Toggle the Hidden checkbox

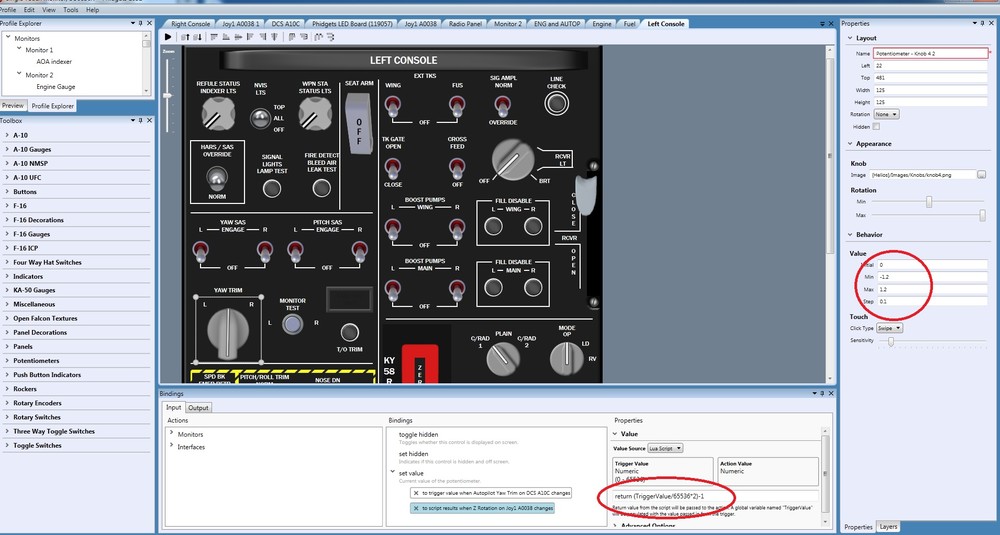point(876,126)
